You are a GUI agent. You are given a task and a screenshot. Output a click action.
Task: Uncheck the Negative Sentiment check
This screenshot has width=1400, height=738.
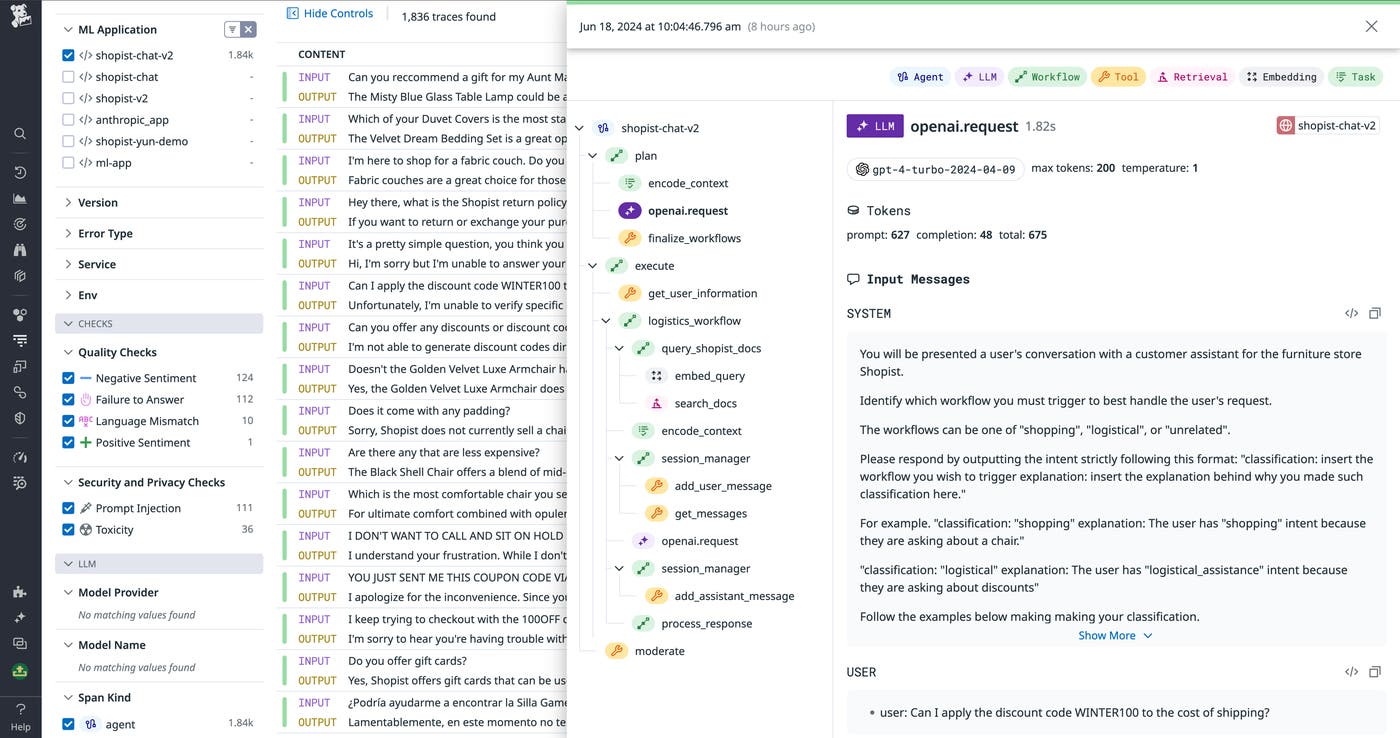[68, 378]
